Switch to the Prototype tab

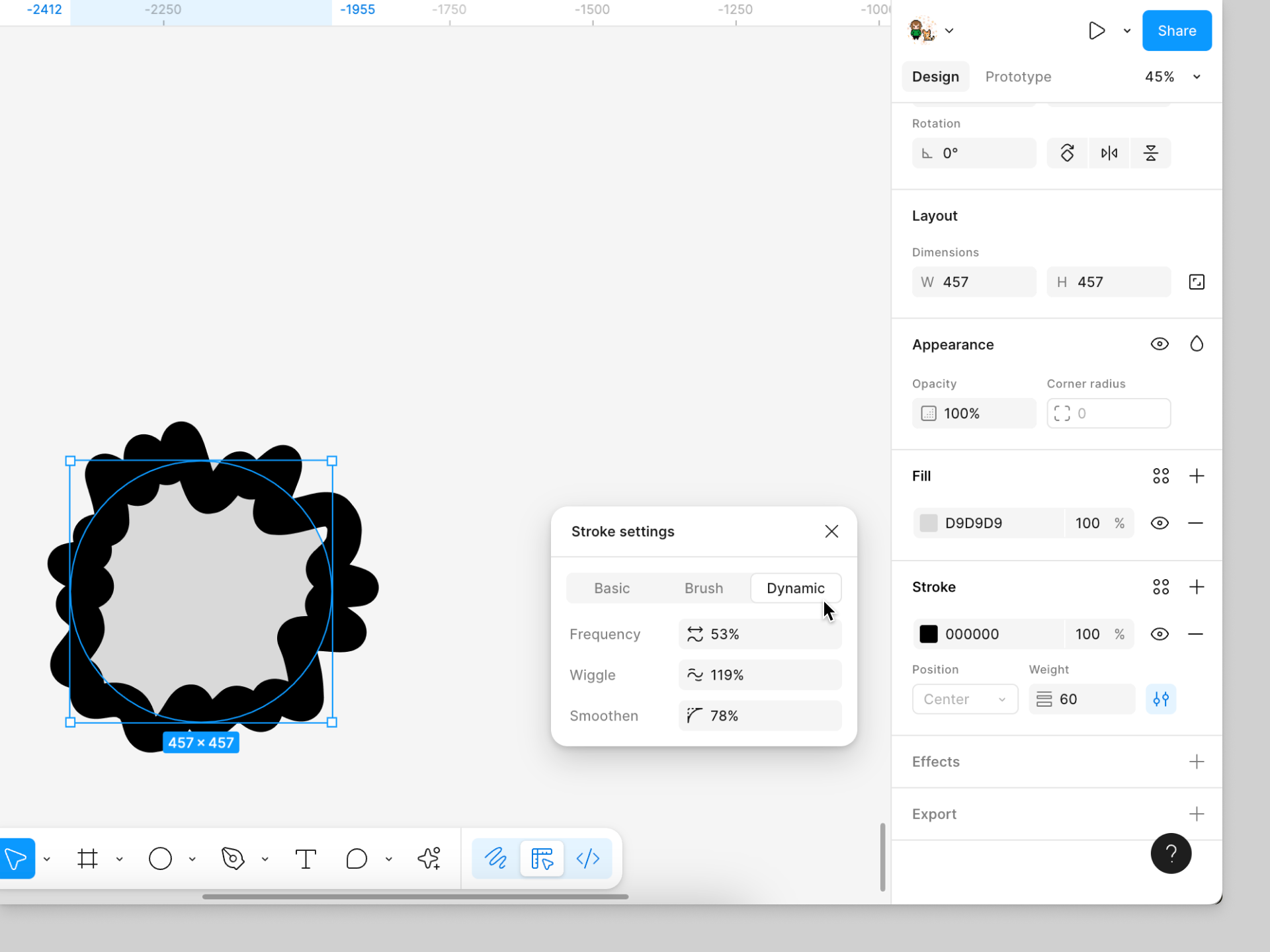click(x=1018, y=77)
